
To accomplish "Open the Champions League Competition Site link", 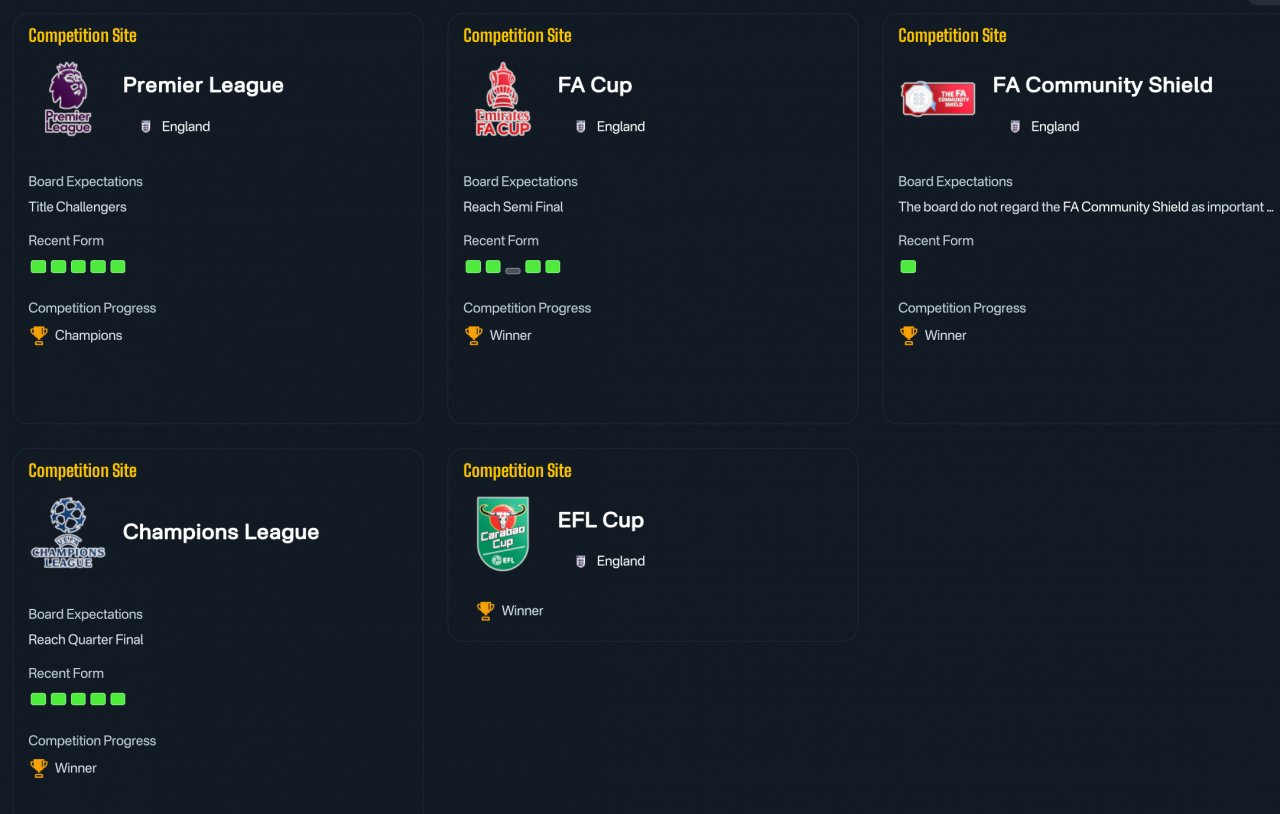I will point(82,470).
